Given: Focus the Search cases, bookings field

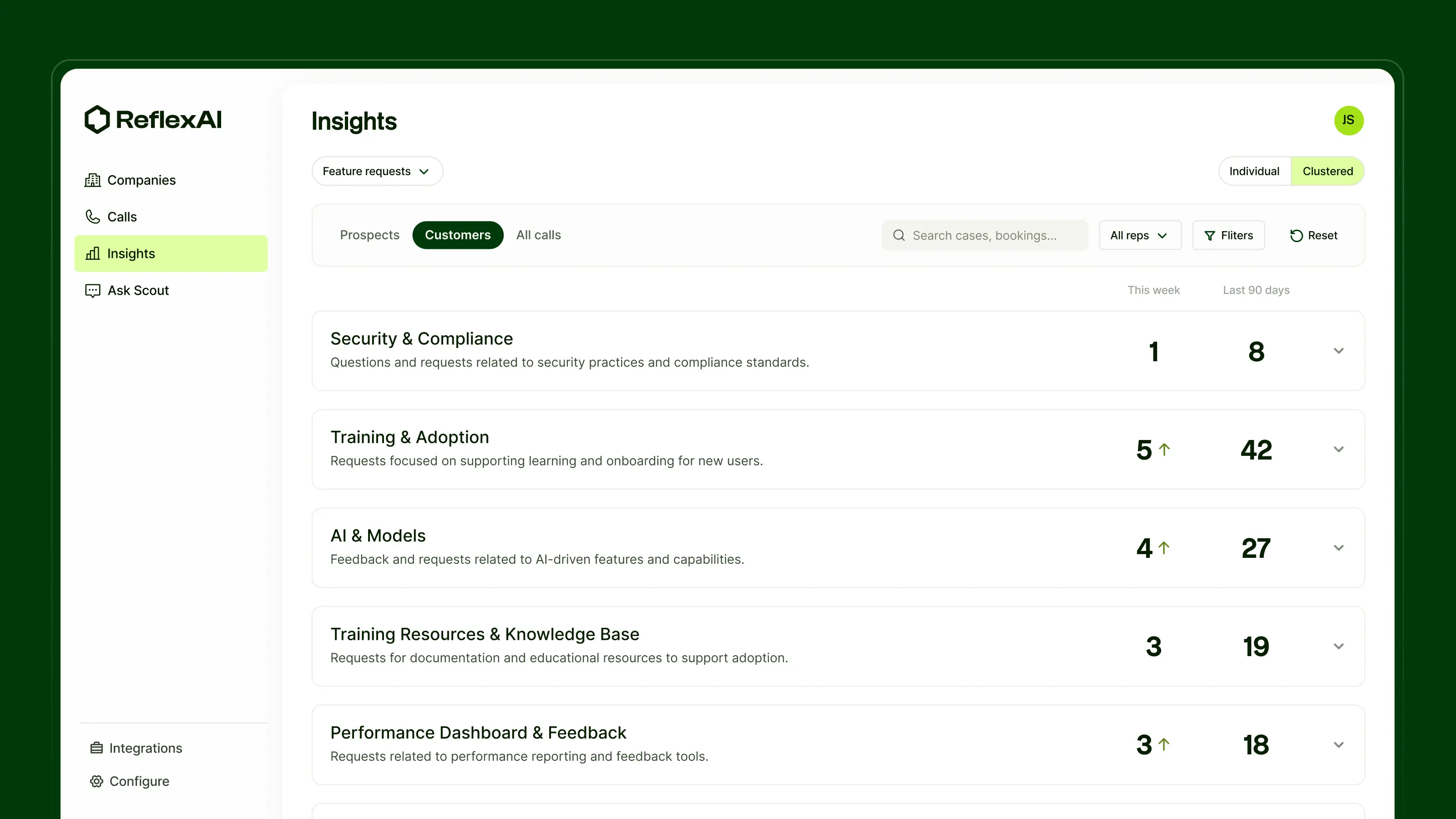Looking at the screenshot, I should click(x=985, y=235).
